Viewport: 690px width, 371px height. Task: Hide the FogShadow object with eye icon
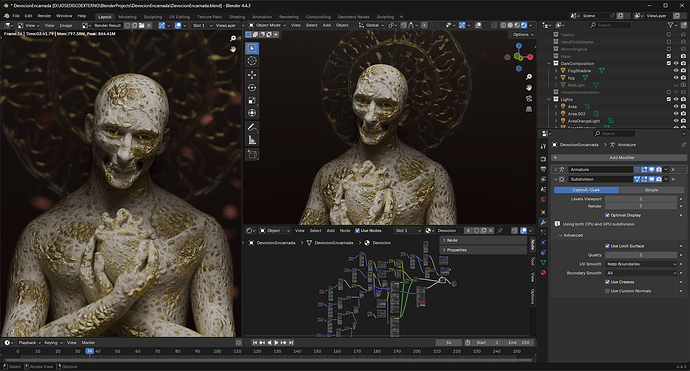tap(676, 70)
